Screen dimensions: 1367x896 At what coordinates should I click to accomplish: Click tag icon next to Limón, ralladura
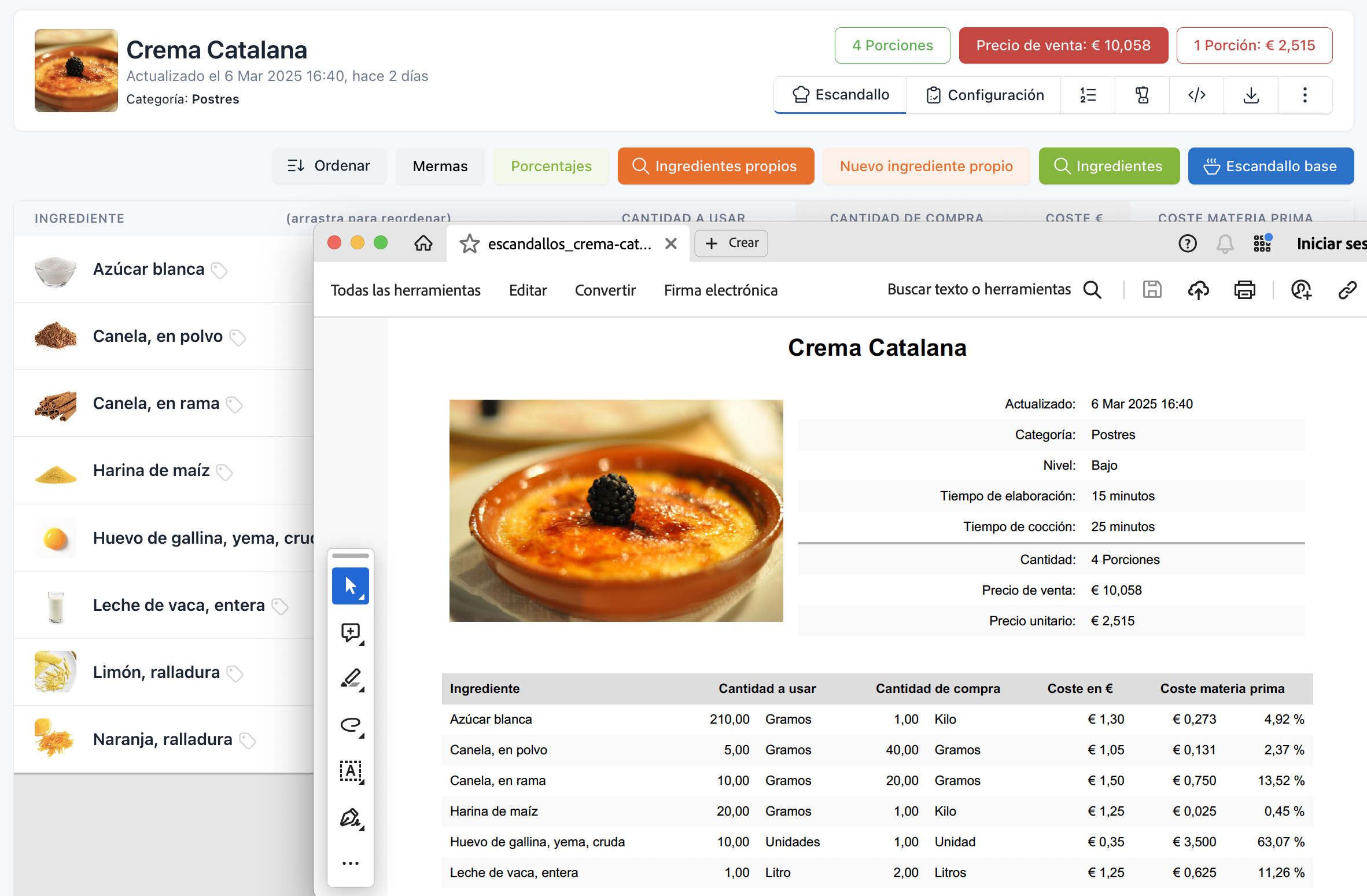tap(235, 673)
